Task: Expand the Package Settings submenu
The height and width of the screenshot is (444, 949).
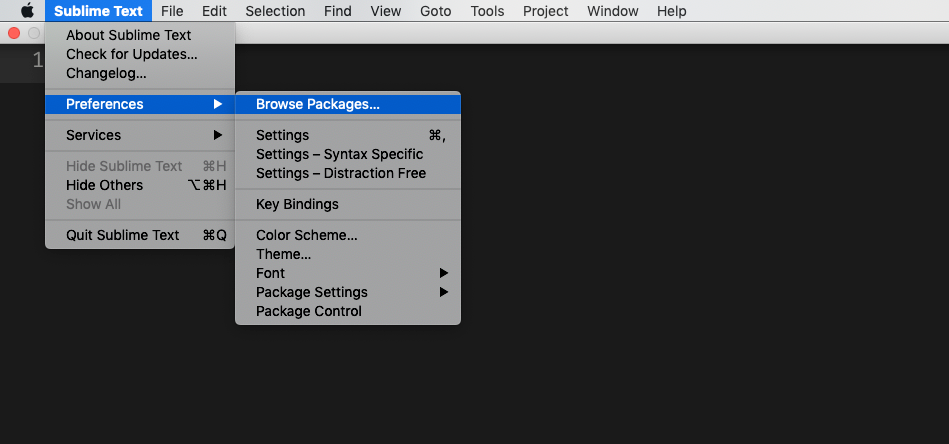Action: pyautogui.click(x=348, y=292)
